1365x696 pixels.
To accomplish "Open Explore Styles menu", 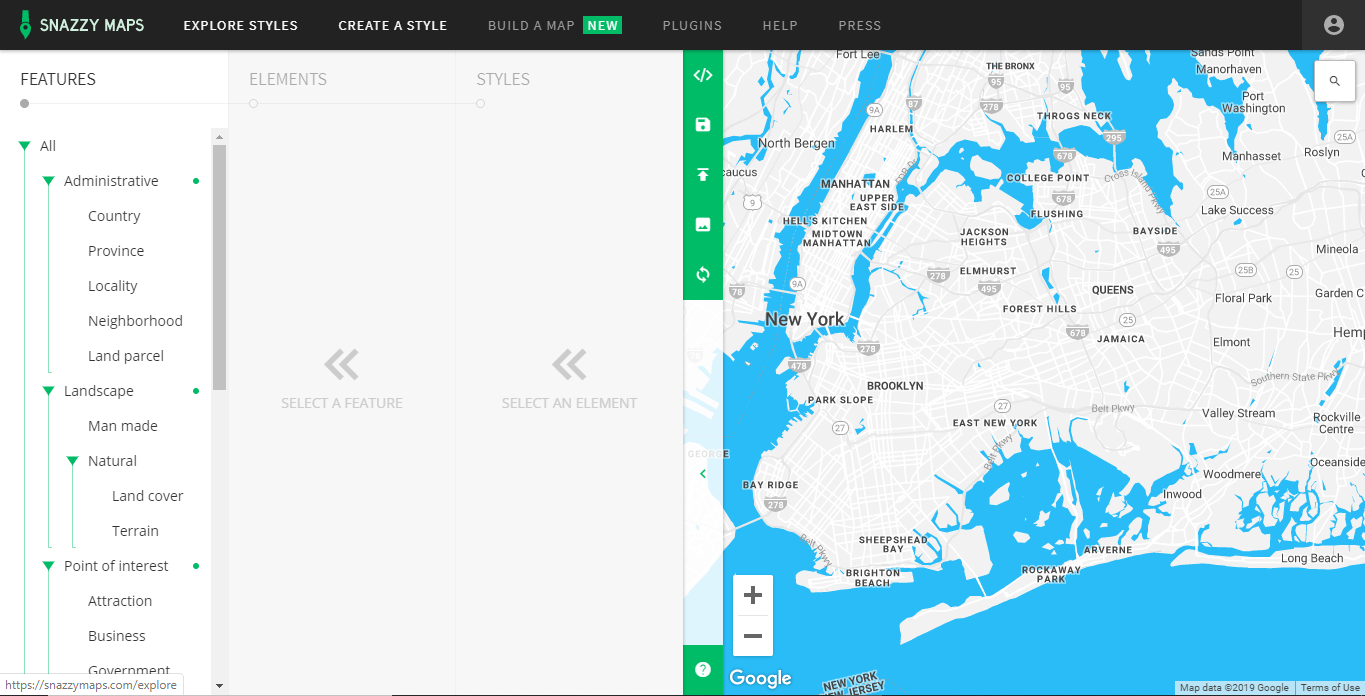I will tap(241, 25).
